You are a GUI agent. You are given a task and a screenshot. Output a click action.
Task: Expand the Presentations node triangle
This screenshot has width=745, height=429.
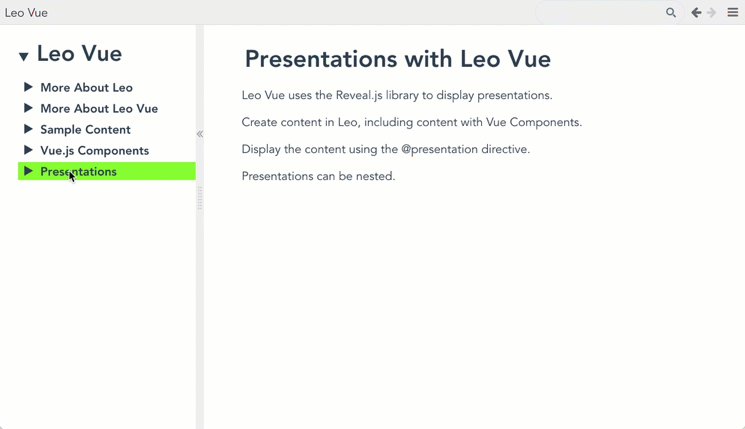[x=29, y=171]
